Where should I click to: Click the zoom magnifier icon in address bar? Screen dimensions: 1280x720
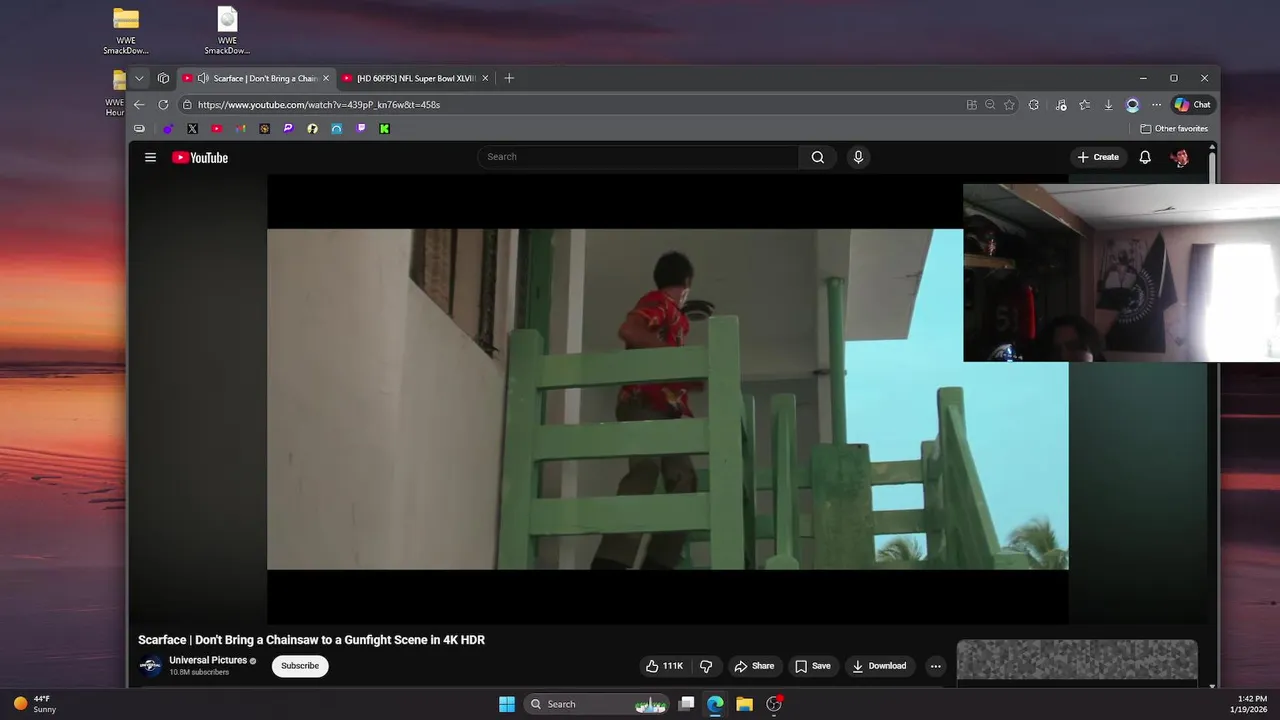[x=990, y=104]
